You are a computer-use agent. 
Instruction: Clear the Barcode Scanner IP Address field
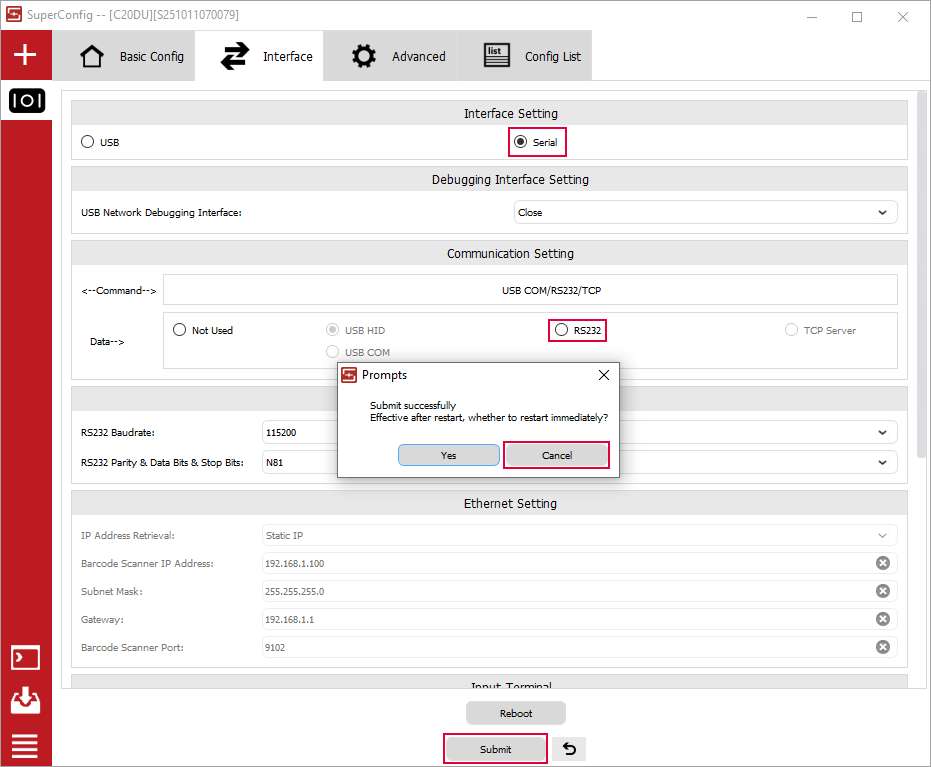coord(882,563)
